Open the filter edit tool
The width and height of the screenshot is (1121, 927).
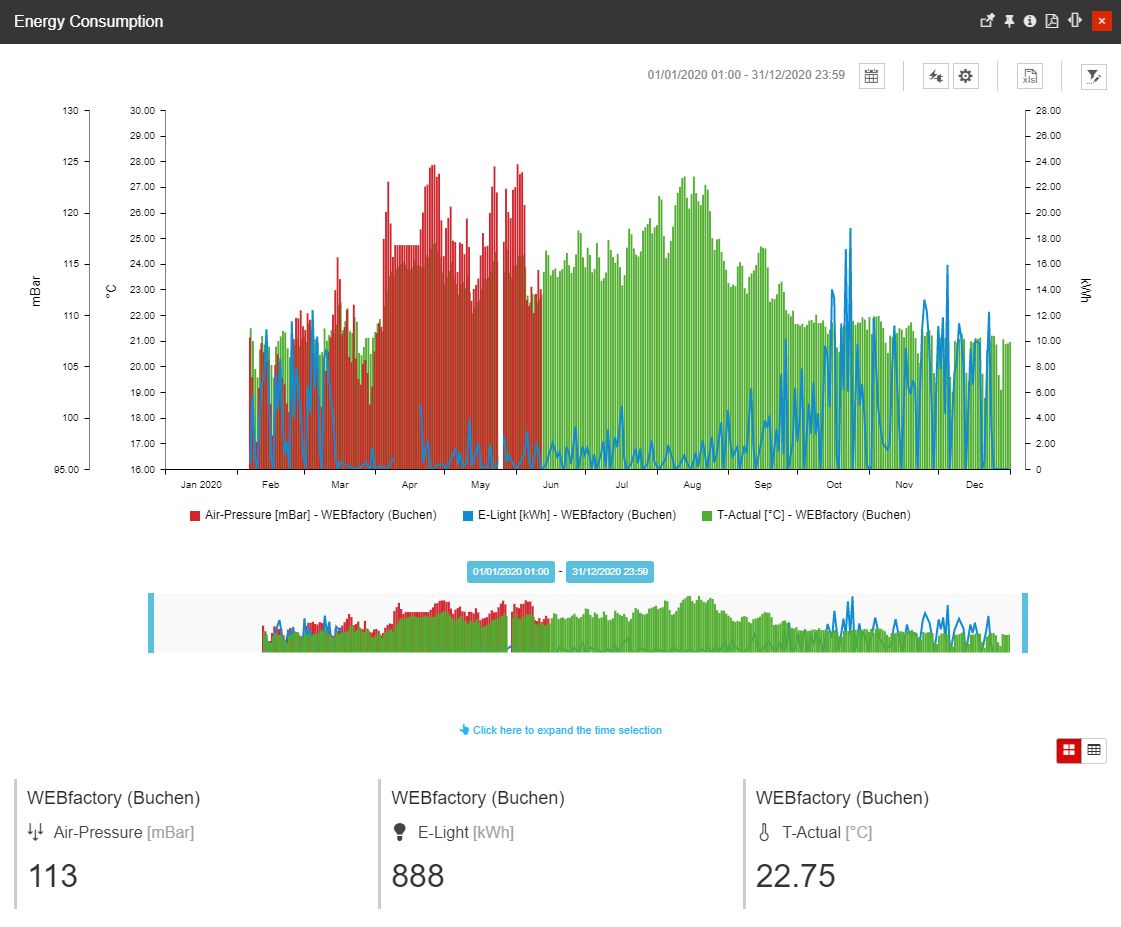tap(1094, 76)
